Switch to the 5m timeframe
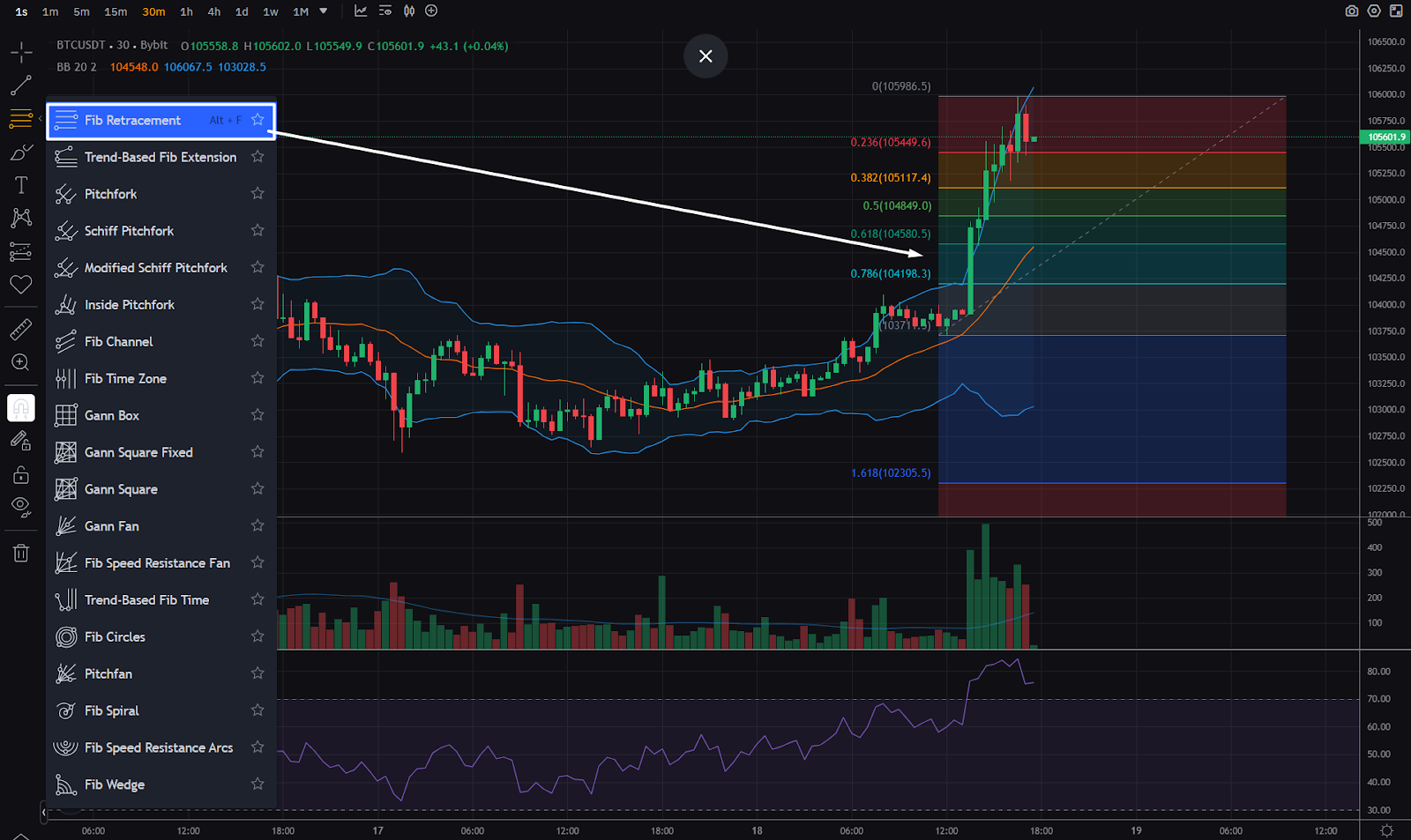This screenshot has width=1411, height=840. tap(81, 11)
